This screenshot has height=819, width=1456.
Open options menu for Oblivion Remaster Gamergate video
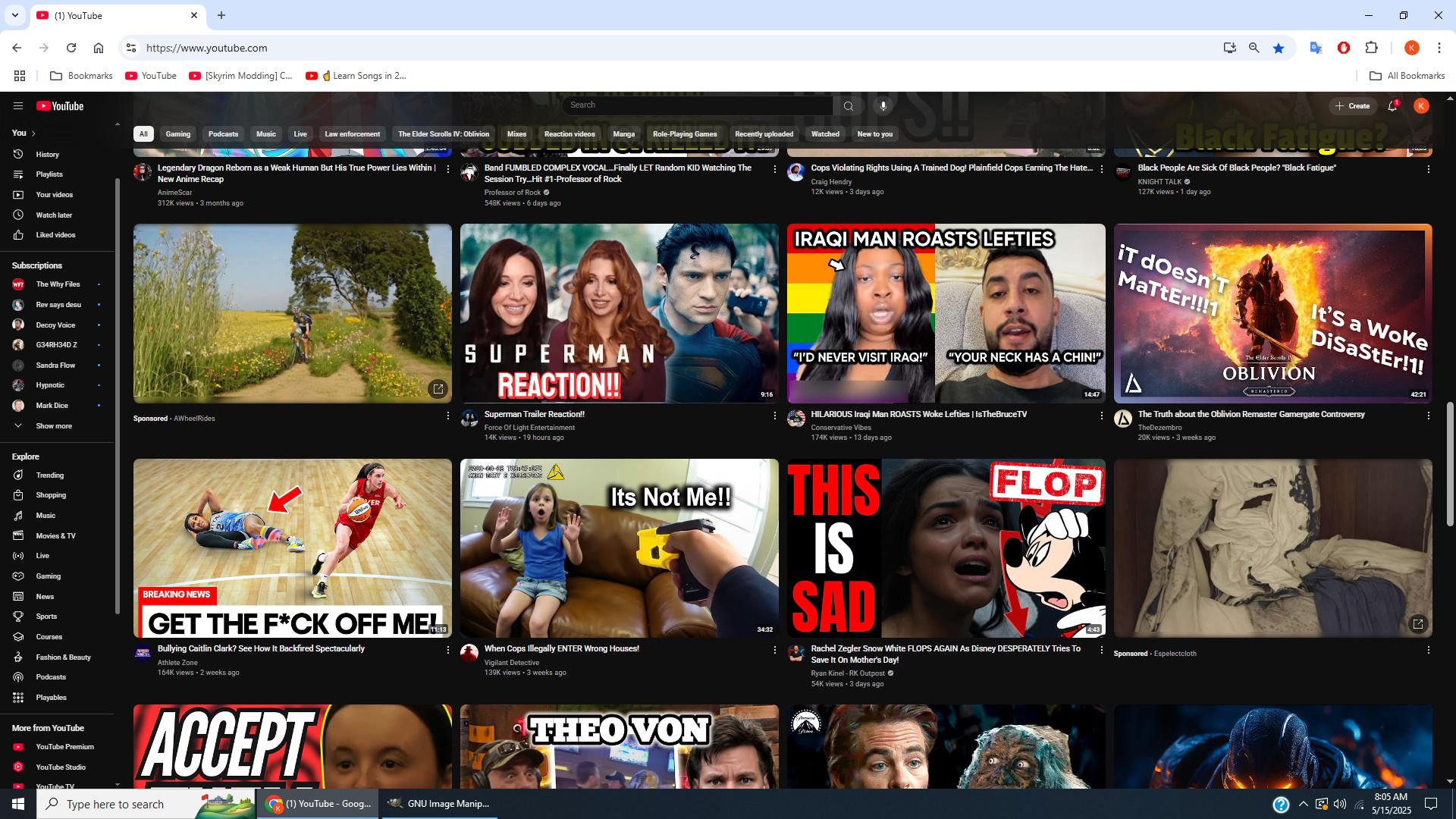(x=1428, y=416)
